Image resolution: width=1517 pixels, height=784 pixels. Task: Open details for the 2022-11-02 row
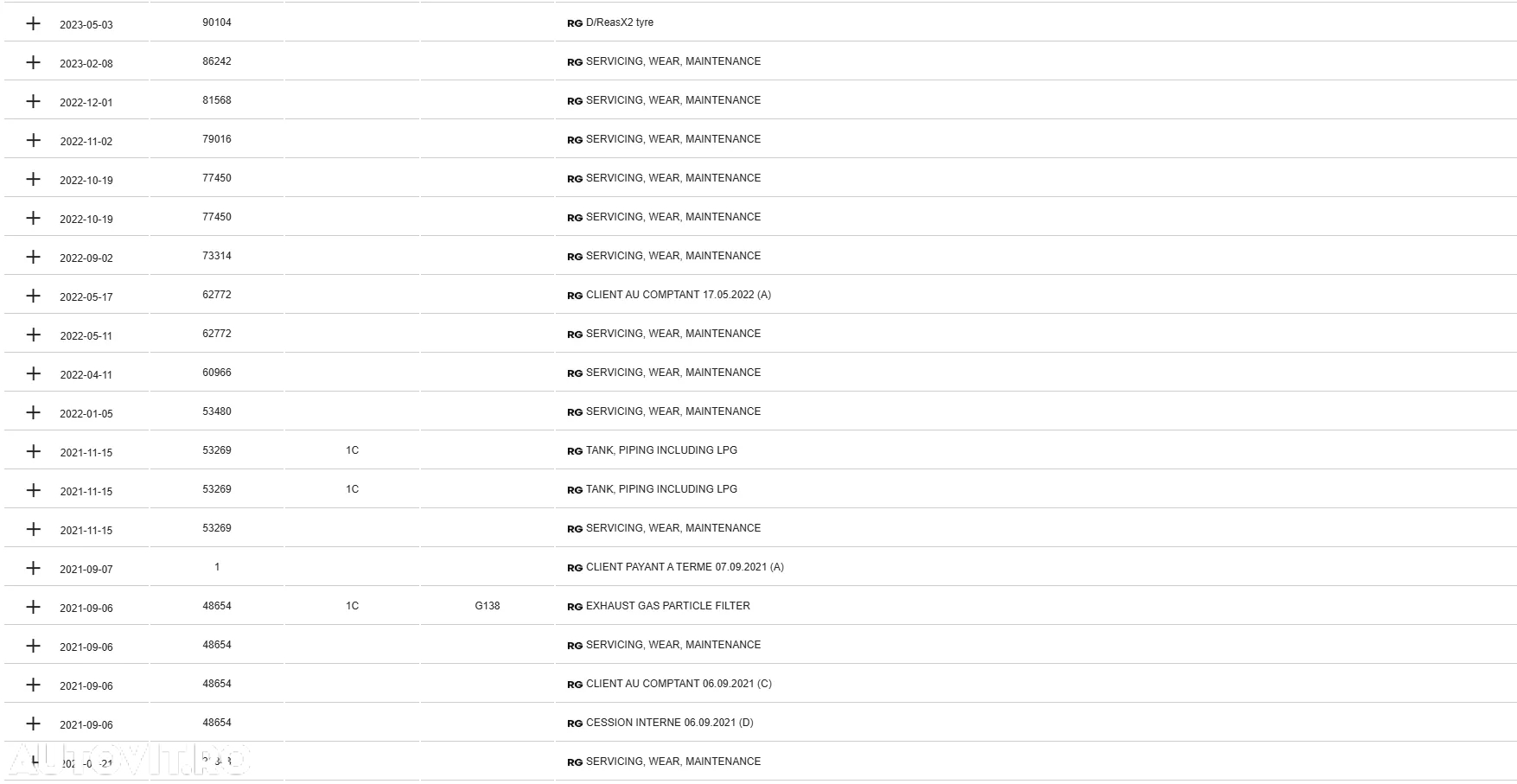[33, 140]
